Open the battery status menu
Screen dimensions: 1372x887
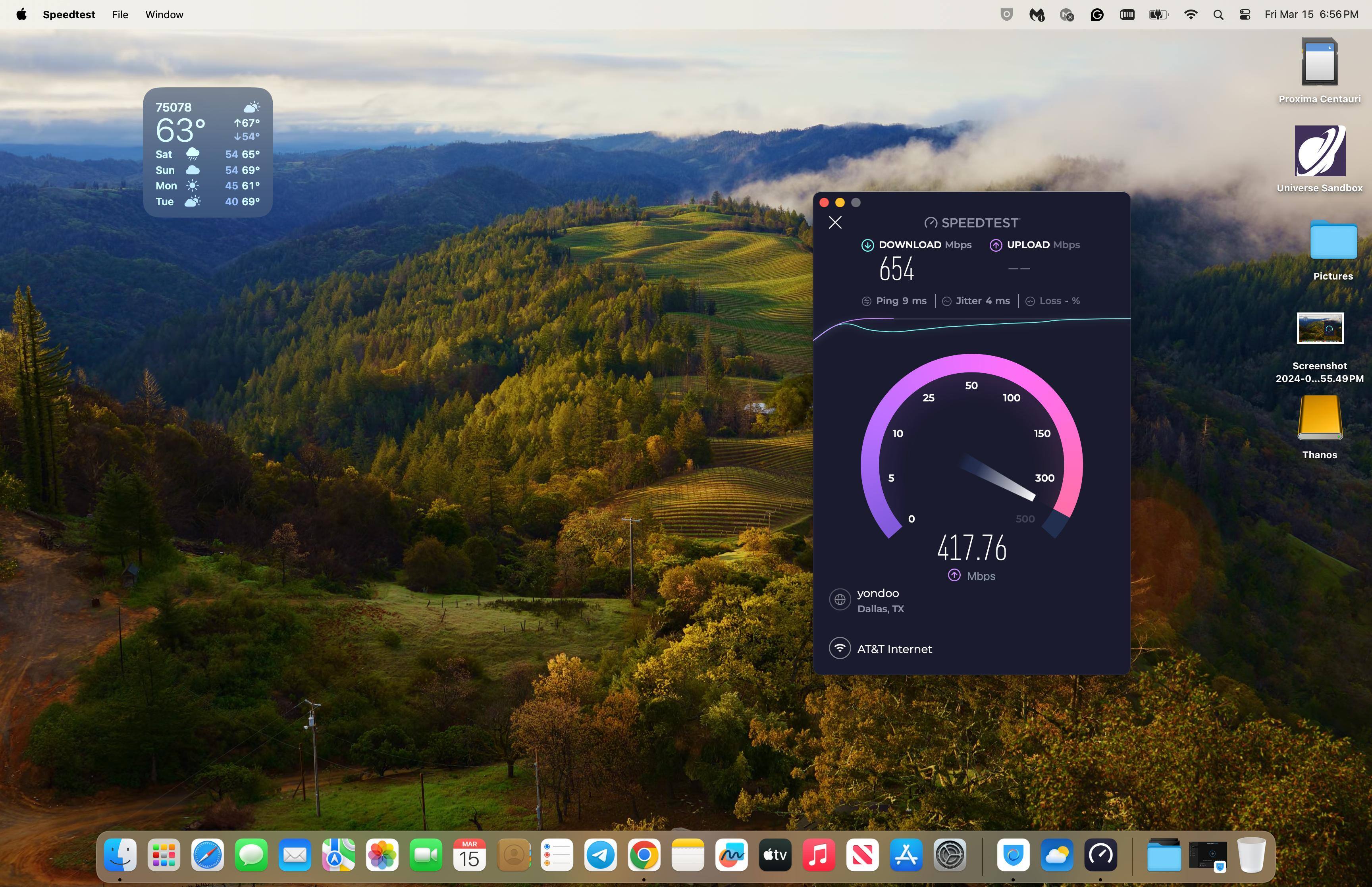pyautogui.click(x=1158, y=14)
